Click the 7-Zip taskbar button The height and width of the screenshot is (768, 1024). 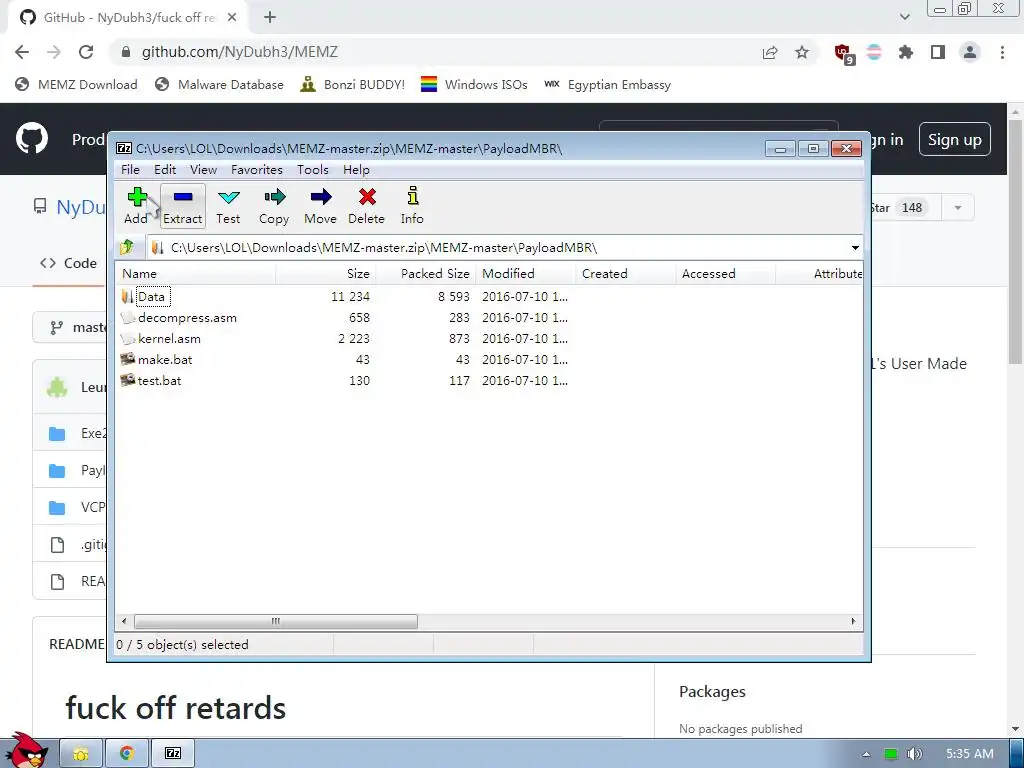pyautogui.click(x=173, y=754)
